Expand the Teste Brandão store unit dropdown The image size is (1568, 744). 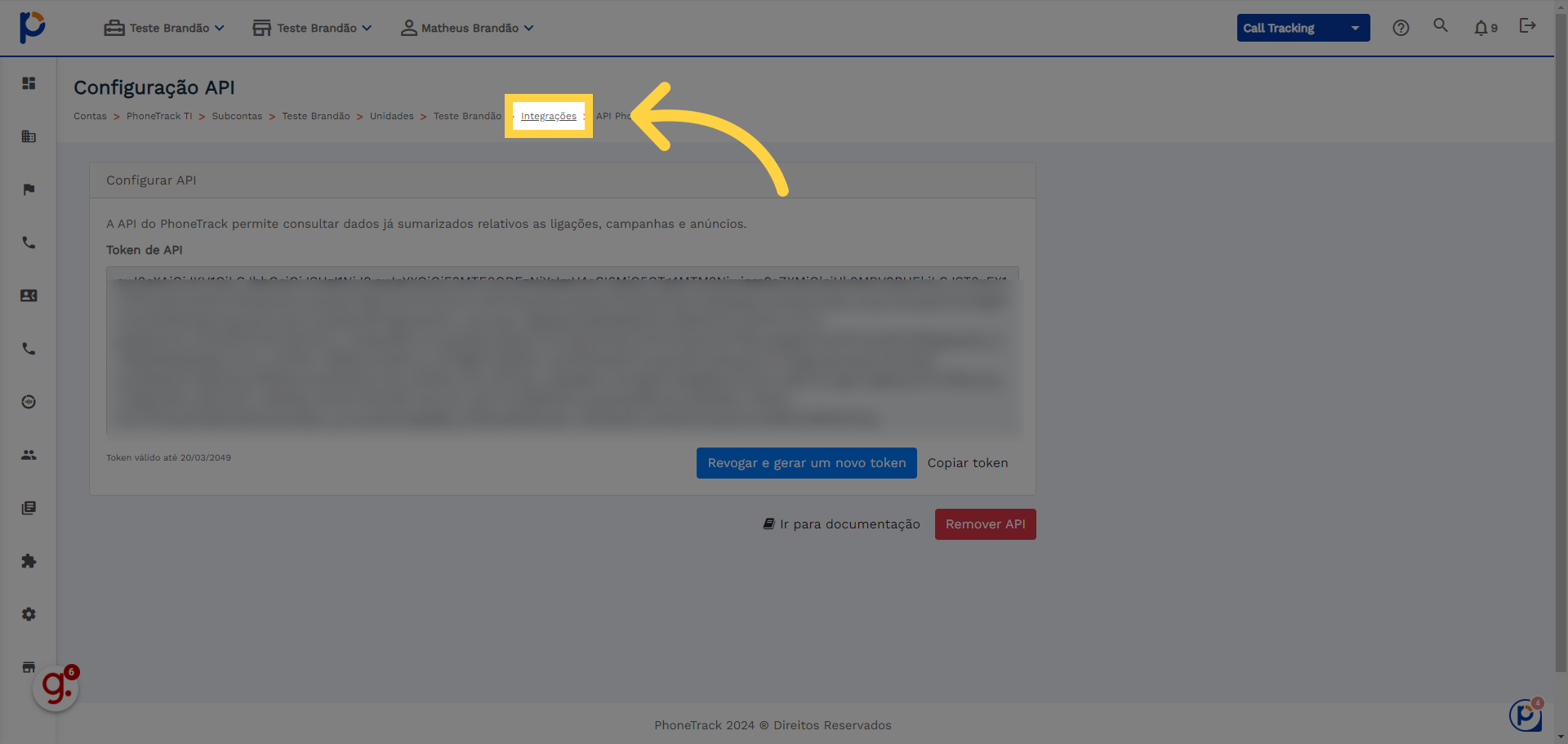[x=312, y=28]
